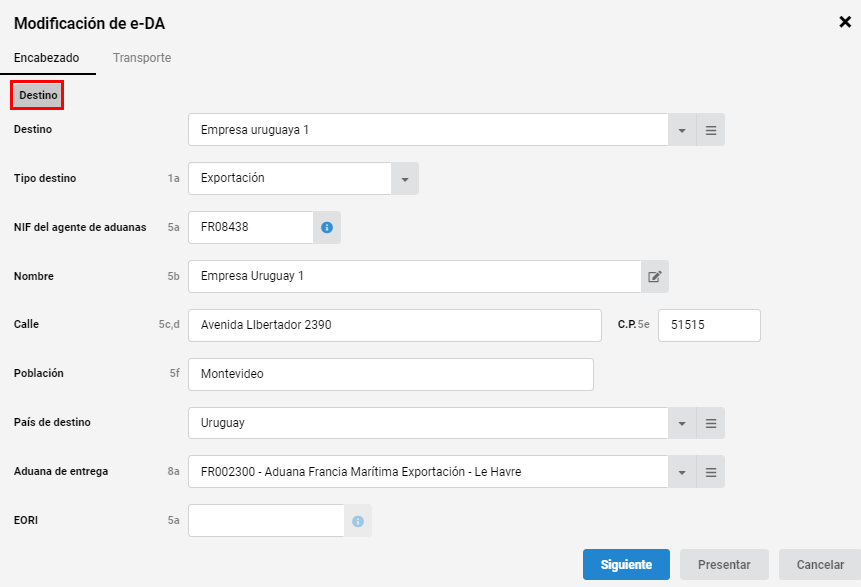
Task: Open the Exportación combo box
Action: [304, 178]
